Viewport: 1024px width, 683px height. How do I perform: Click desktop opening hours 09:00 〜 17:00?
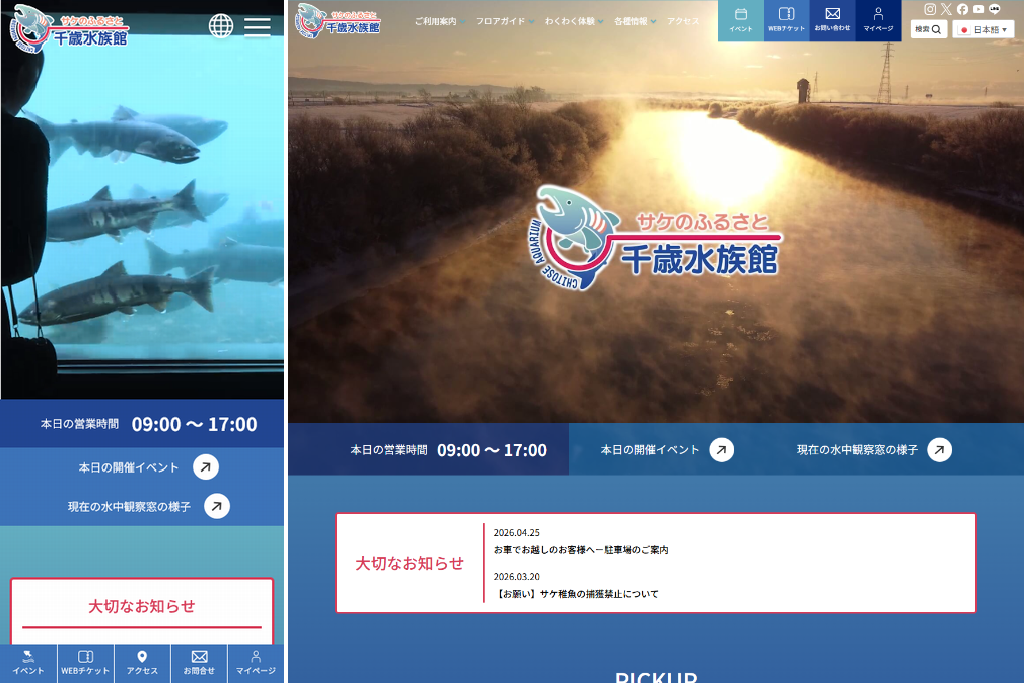[492, 450]
